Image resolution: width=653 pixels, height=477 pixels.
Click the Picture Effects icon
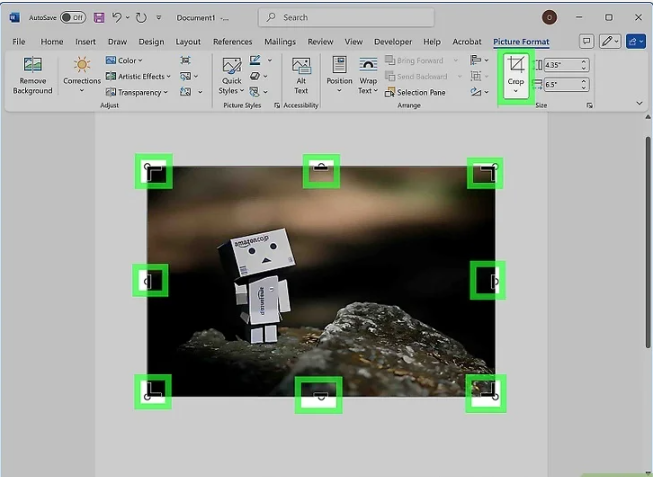(x=255, y=76)
